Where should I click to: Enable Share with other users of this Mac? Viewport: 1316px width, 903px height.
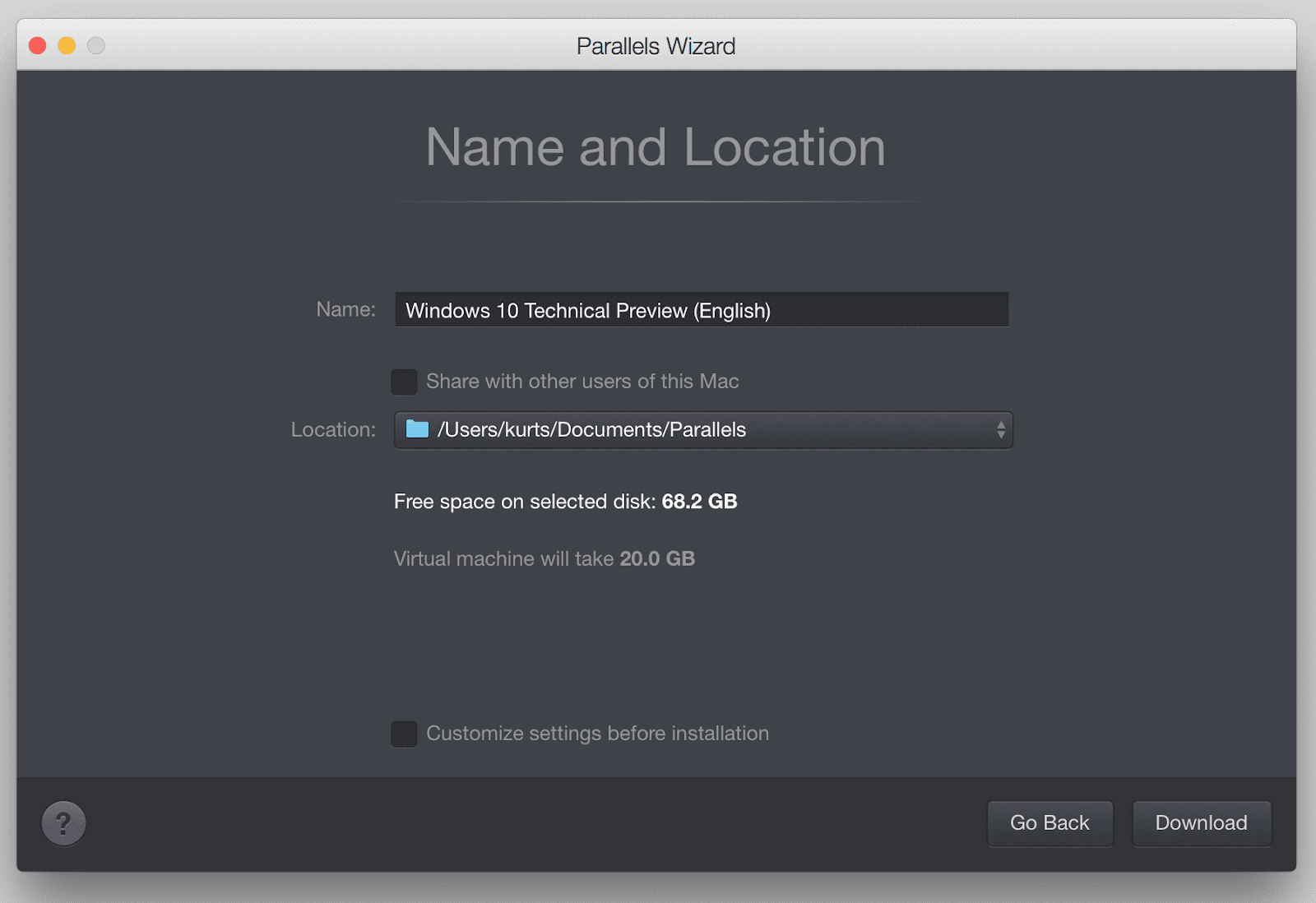tap(404, 382)
